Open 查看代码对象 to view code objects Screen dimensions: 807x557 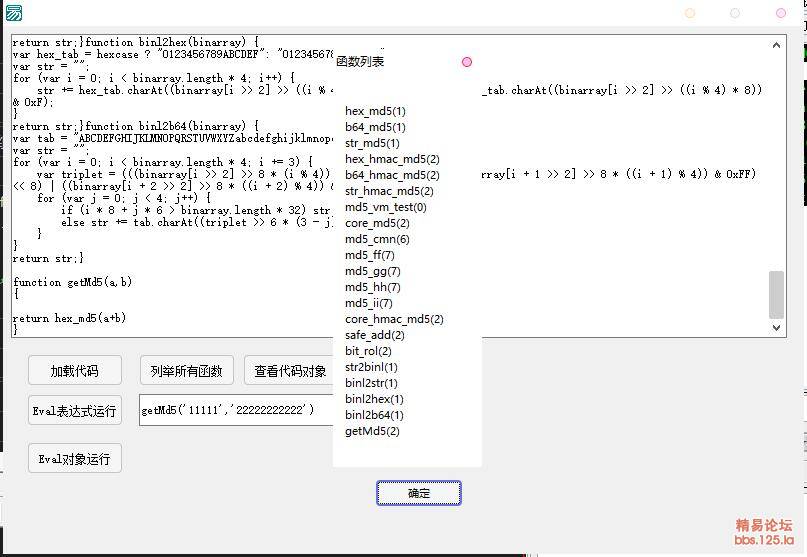tap(289, 371)
